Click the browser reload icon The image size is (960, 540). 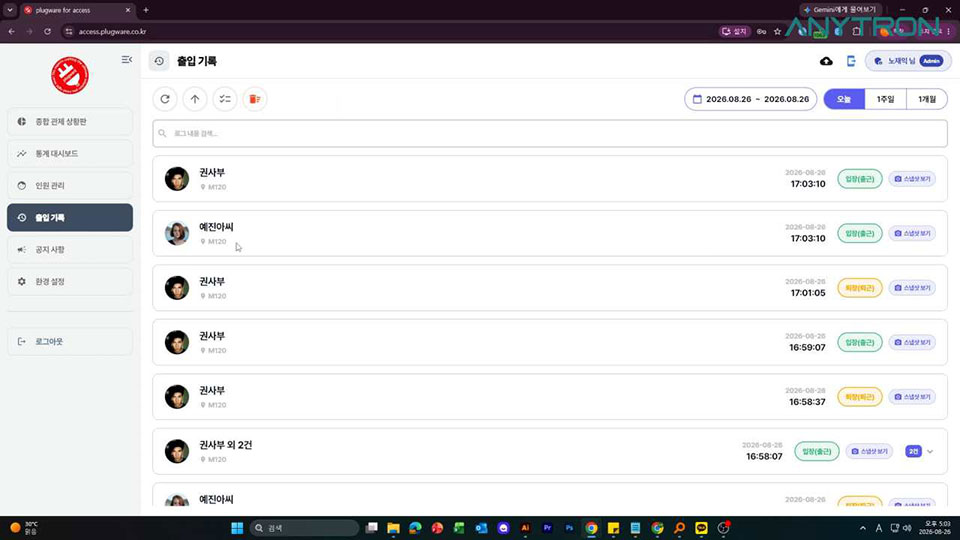coord(47,31)
